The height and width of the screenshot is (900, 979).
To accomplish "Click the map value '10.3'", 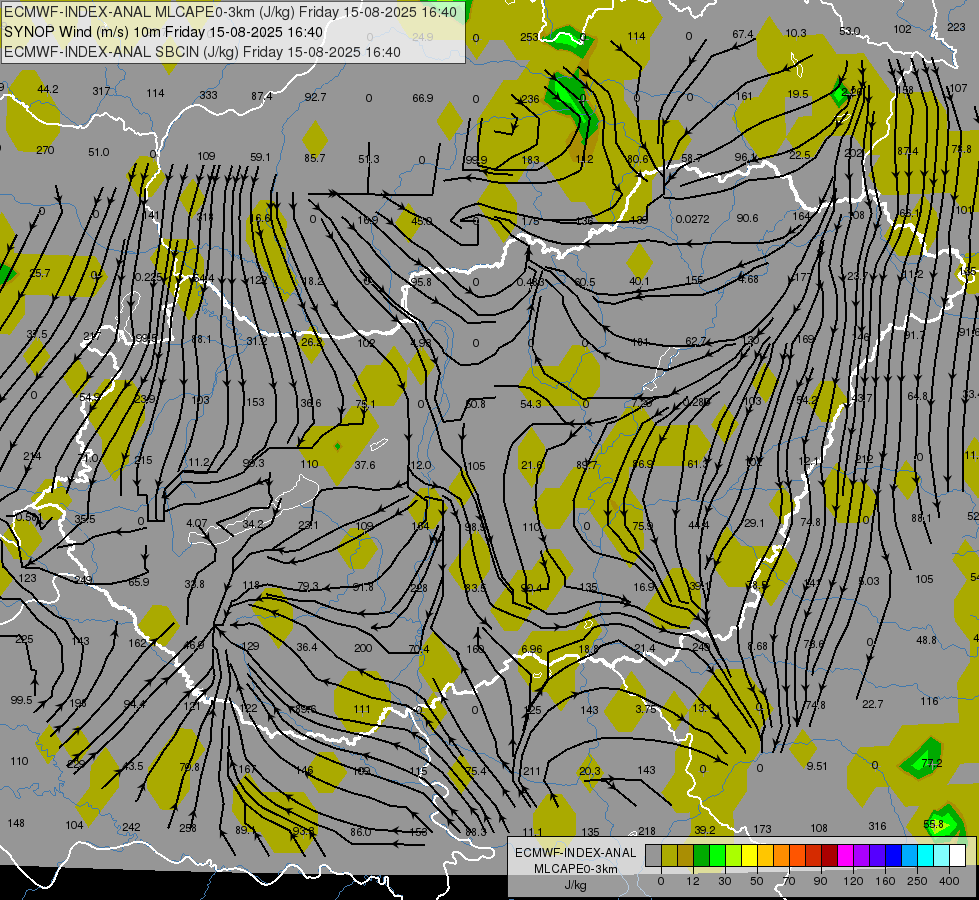I will (x=796, y=33).
